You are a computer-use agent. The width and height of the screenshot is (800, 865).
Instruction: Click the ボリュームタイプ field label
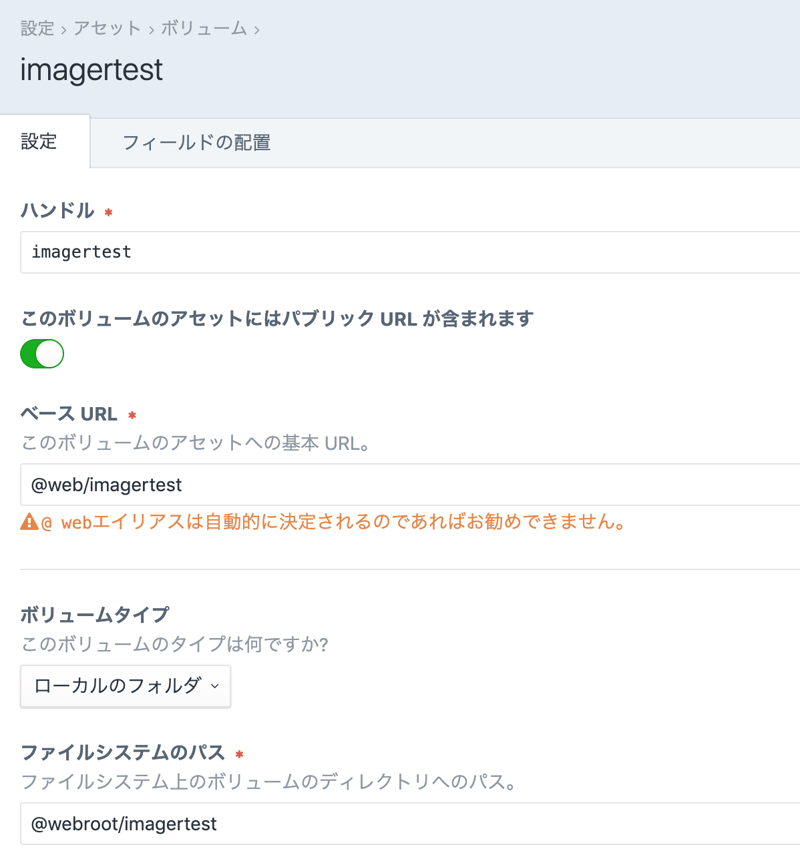point(95,614)
